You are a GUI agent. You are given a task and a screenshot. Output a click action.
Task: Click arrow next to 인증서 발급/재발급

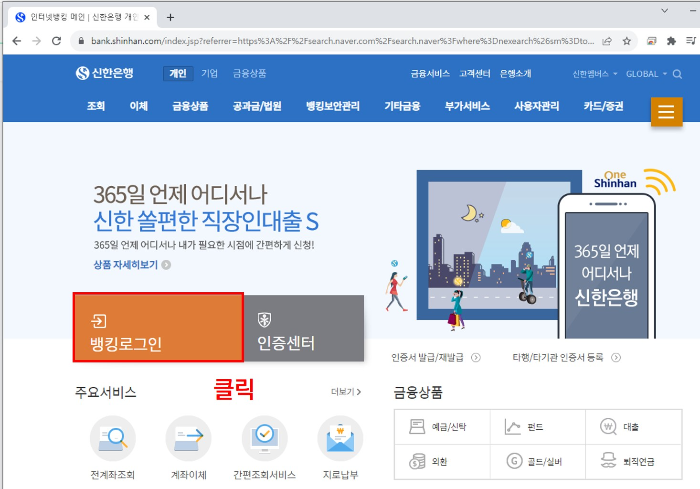coord(476,357)
